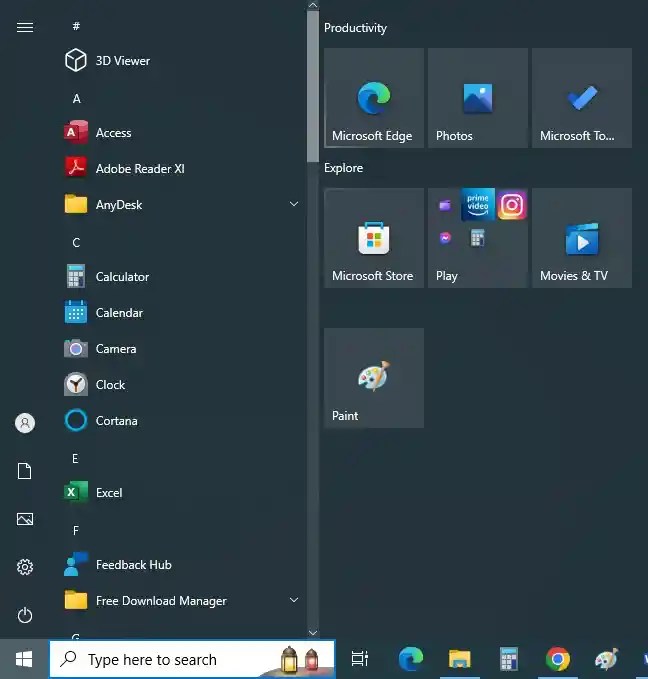Open the Photos tile
This screenshot has height=679, width=648.
(x=478, y=98)
